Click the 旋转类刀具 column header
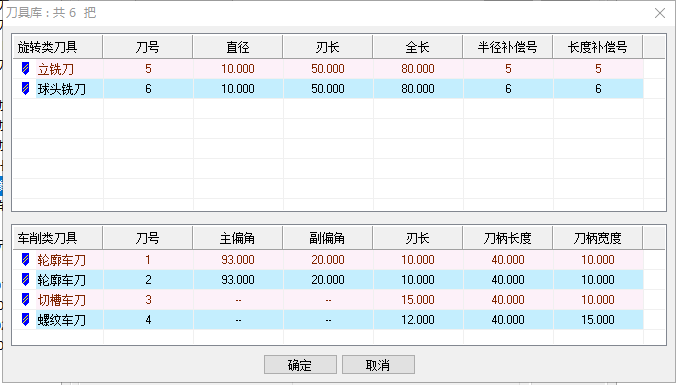 pos(58,47)
